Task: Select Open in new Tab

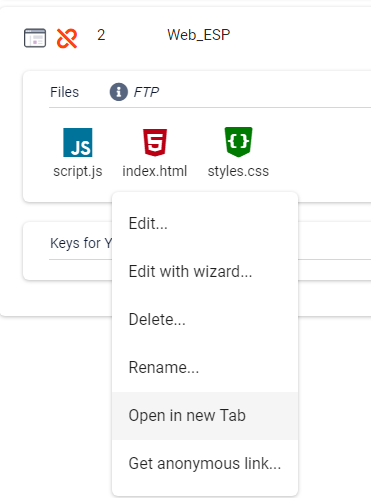Action: pyautogui.click(x=205, y=416)
